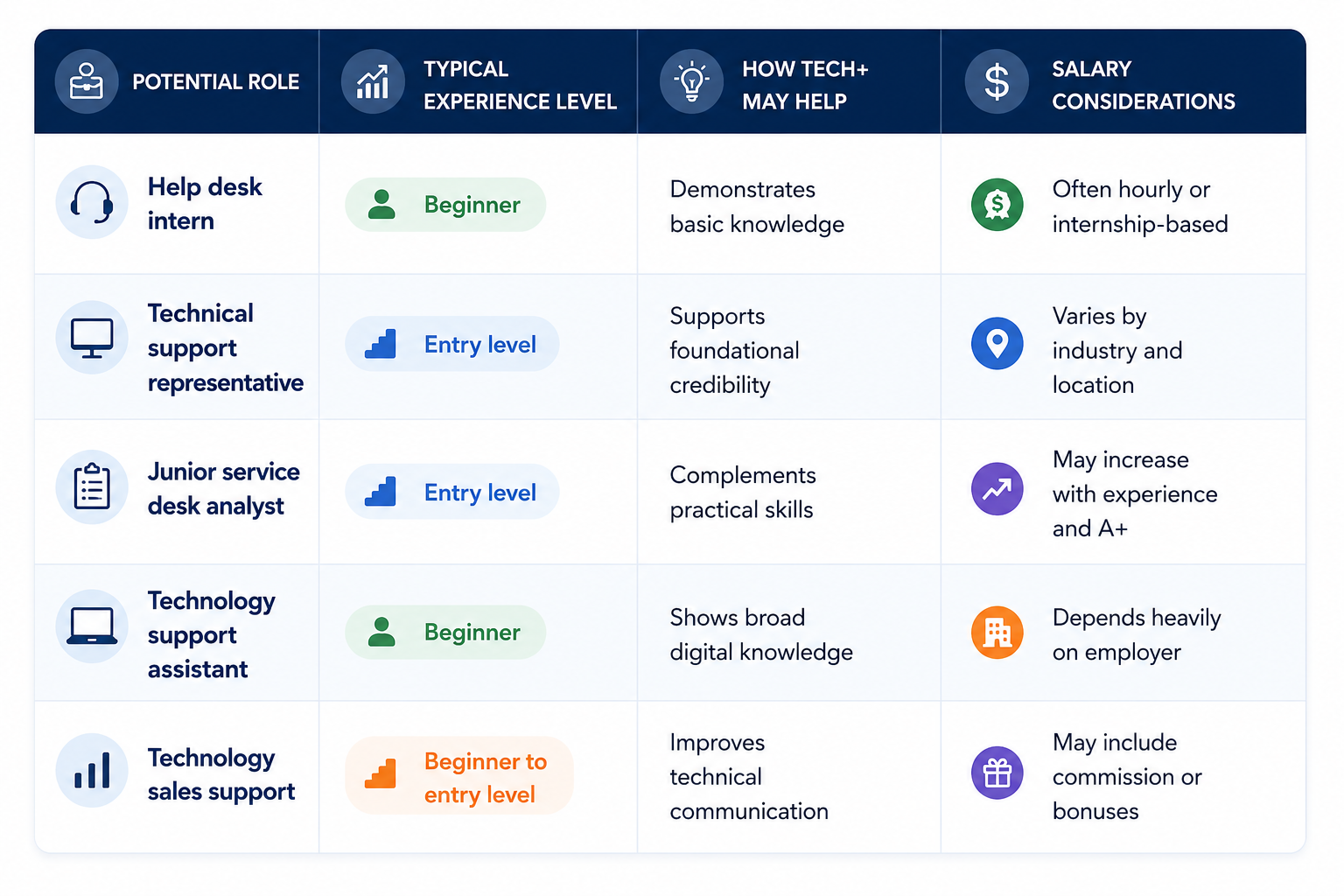1344x896 pixels.
Task: Click the growth chart icon in Typical Experience Level header
Action: [x=373, y=81]
